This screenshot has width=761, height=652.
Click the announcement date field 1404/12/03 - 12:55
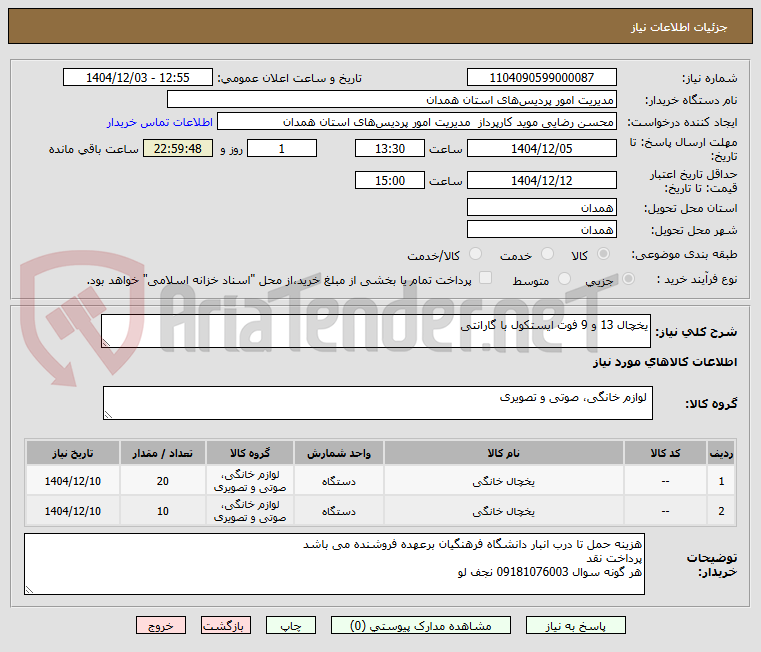pyautogui.click(x=138, y=78)
